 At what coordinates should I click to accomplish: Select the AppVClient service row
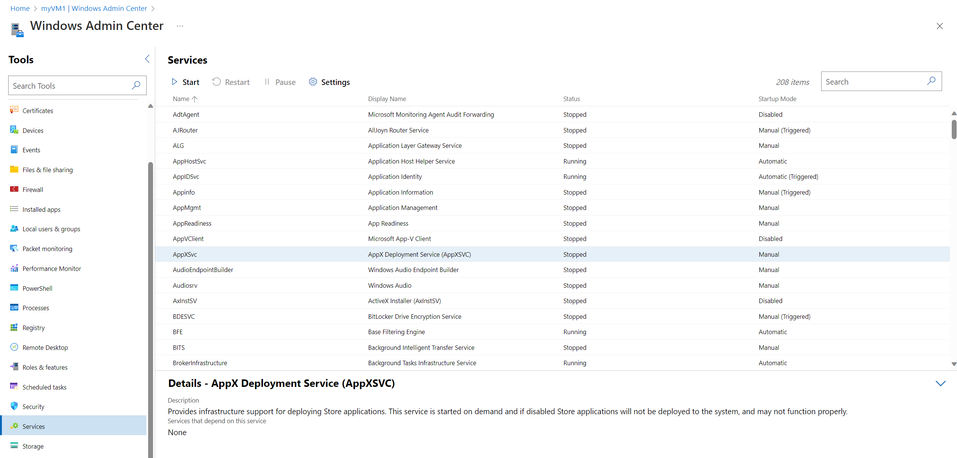click(x=552, y=239)
